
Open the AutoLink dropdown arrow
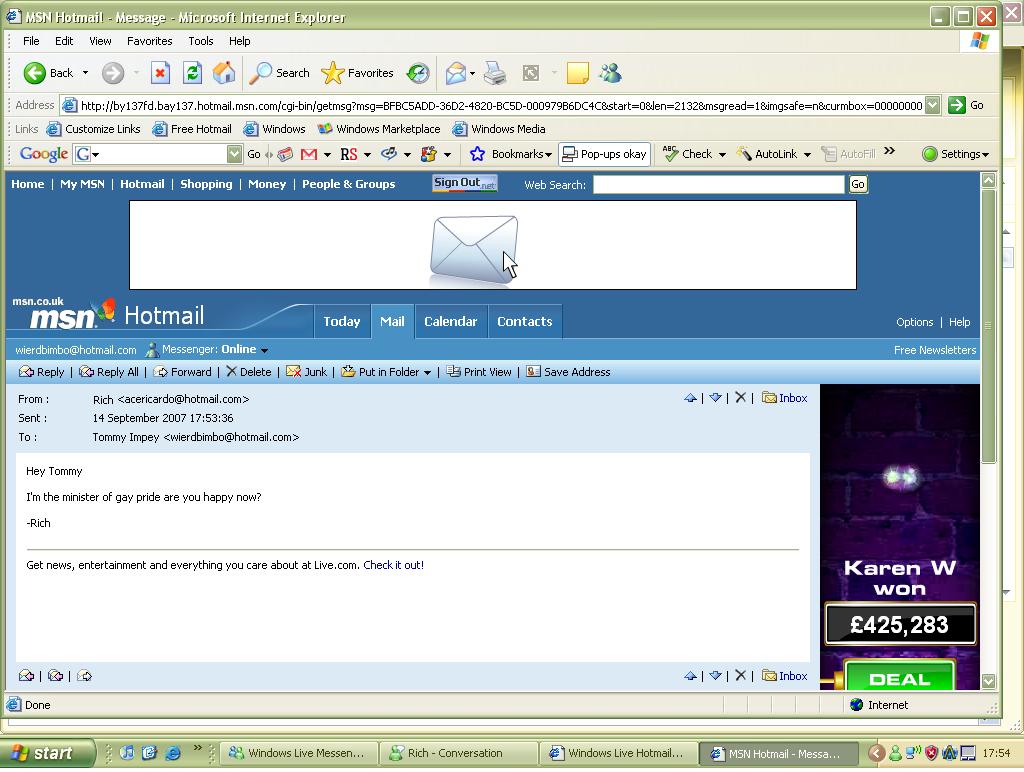click(807, 155)
